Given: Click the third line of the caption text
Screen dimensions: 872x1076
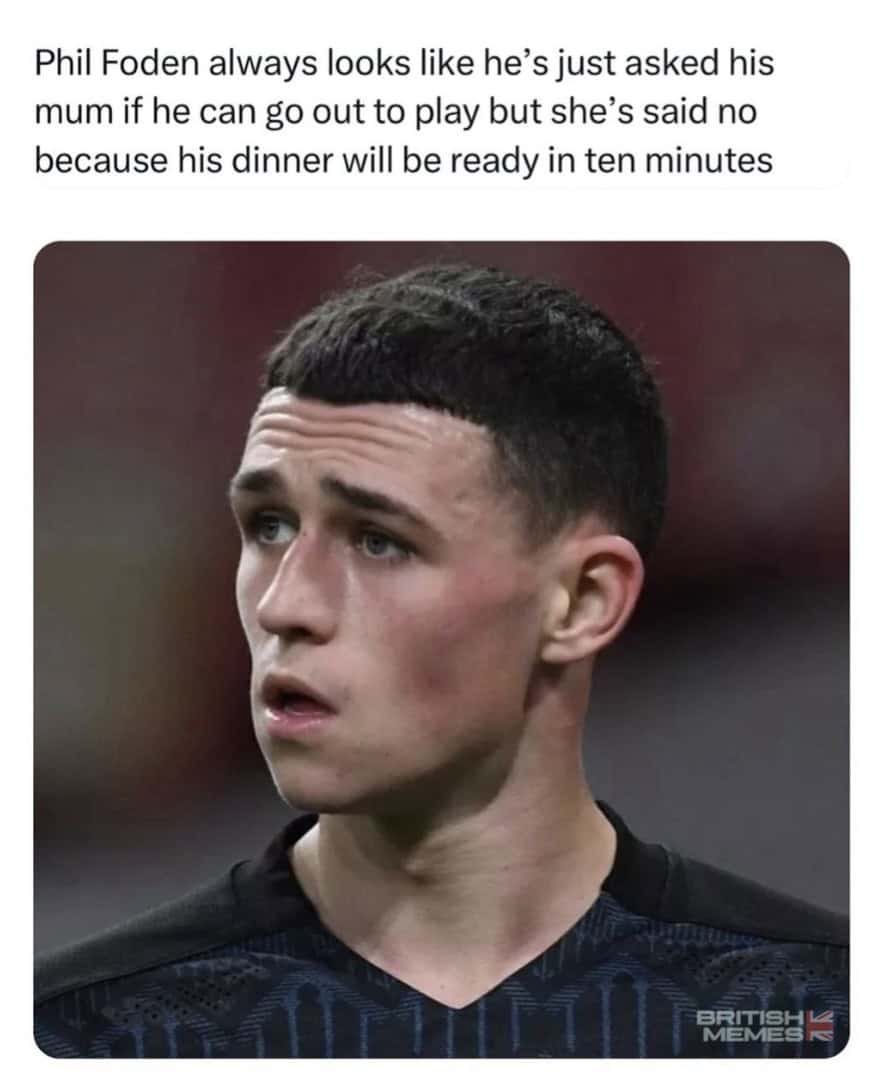Looking at the screenshot, I should (x=404, y=159).
